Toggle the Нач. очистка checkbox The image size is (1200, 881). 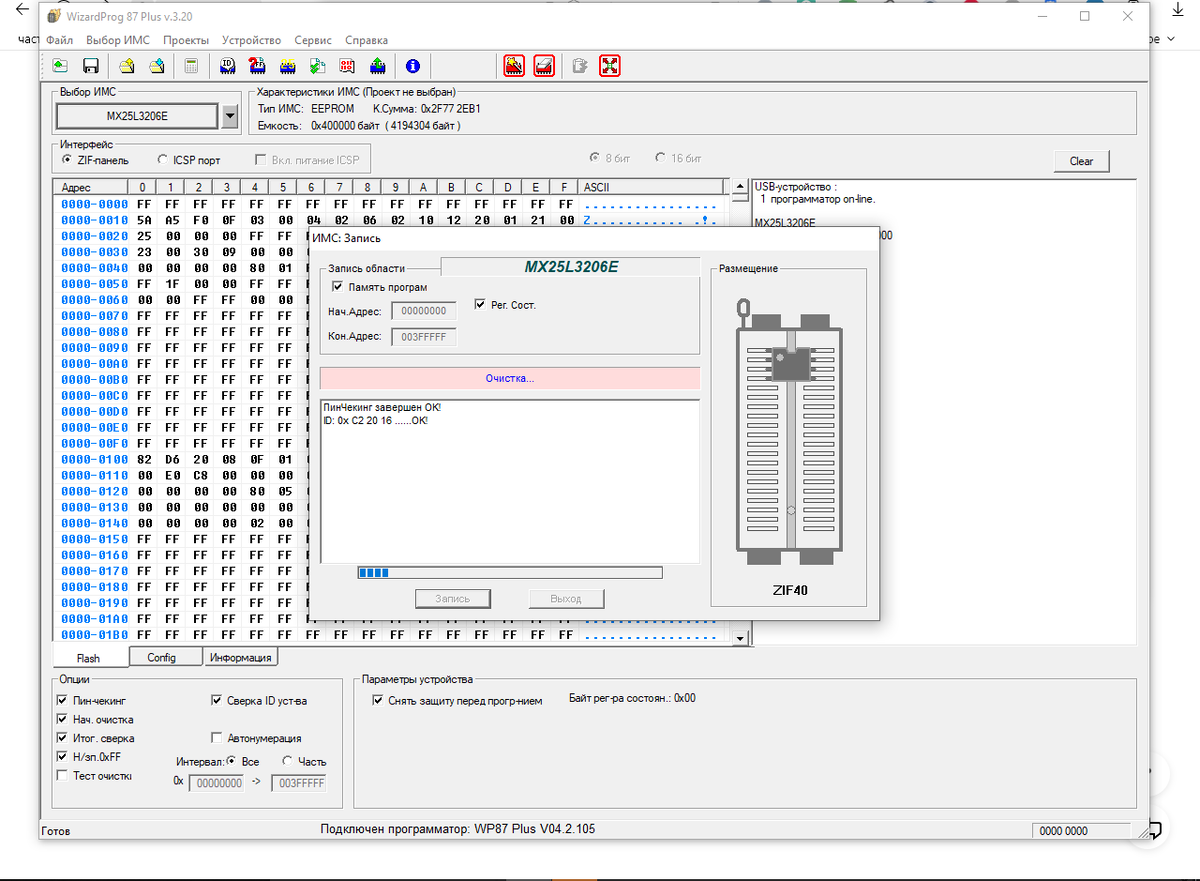(63, 719)
